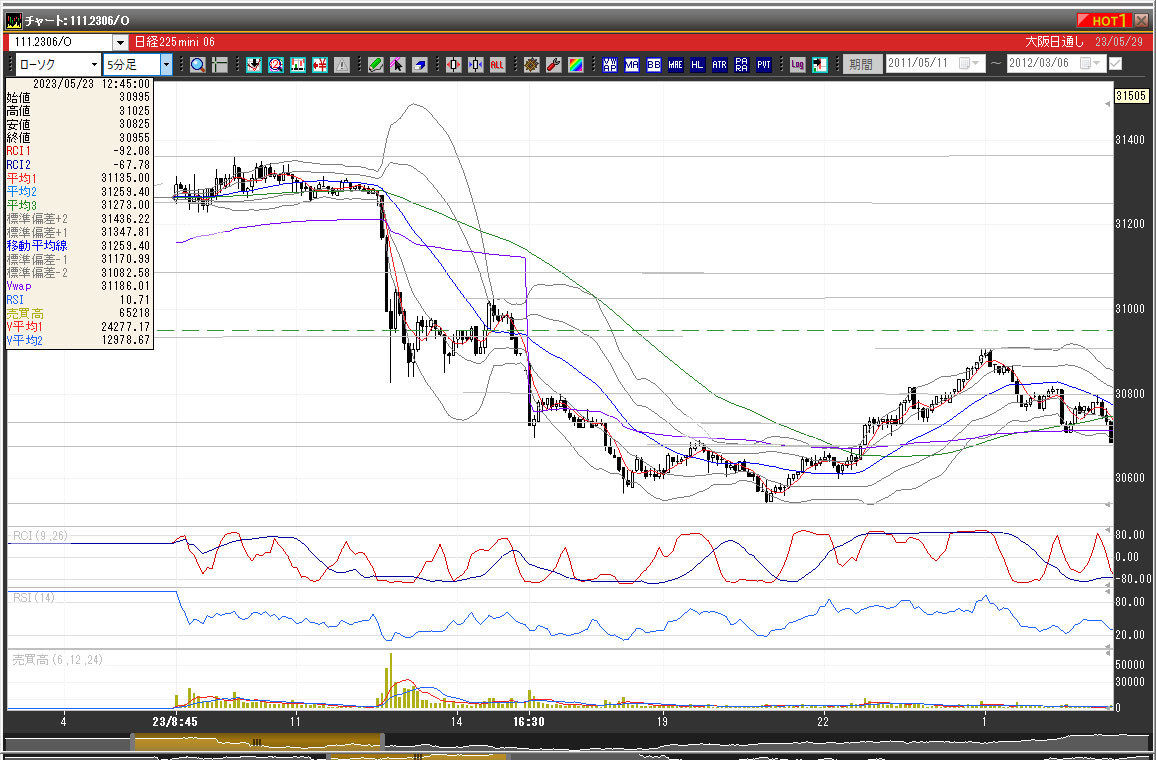1156x760 pixels.
Task: Click the V平均1 row in data panel
Action: [78, 327]
